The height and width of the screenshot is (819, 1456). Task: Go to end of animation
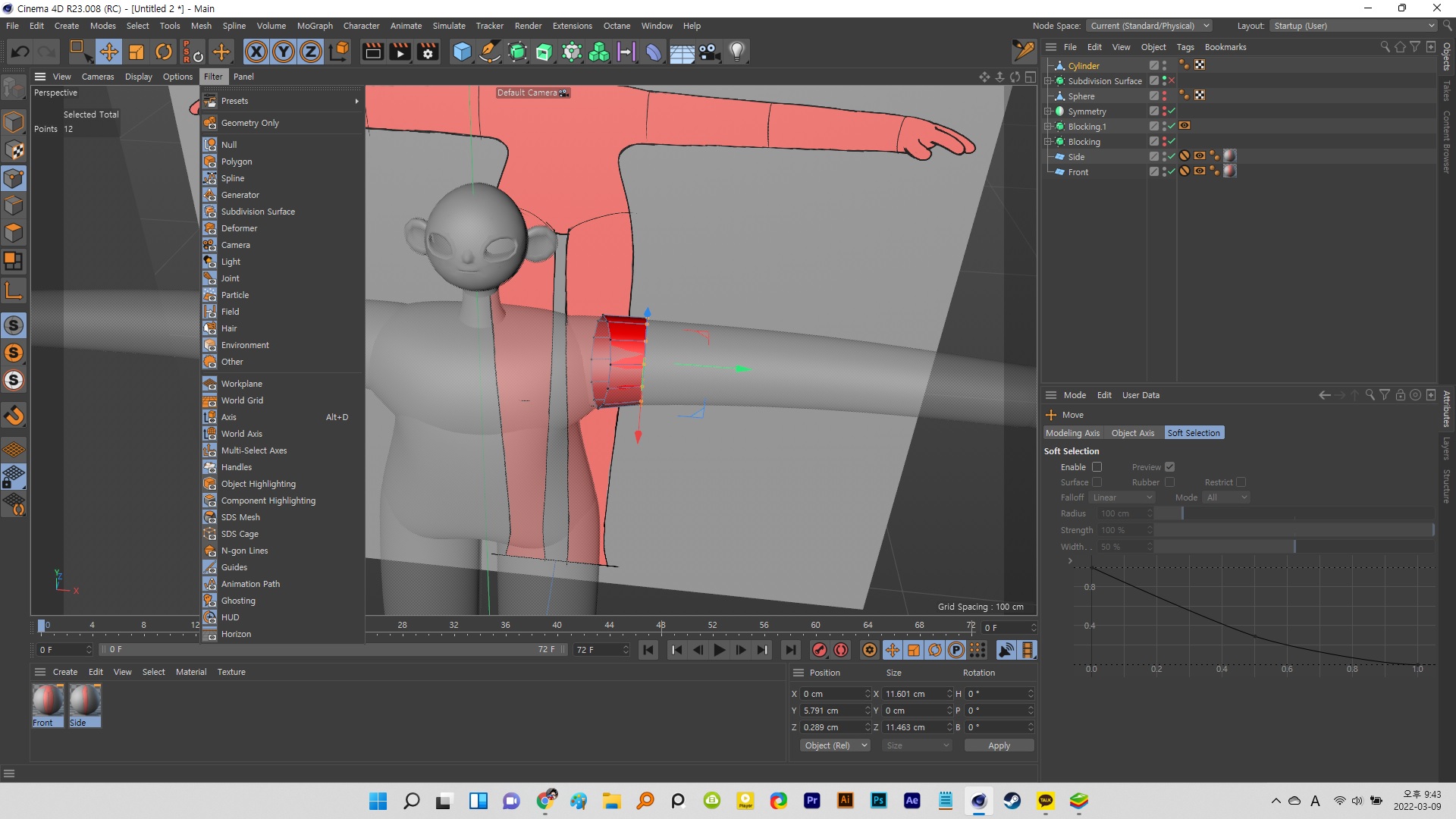(x=790, y=650)
